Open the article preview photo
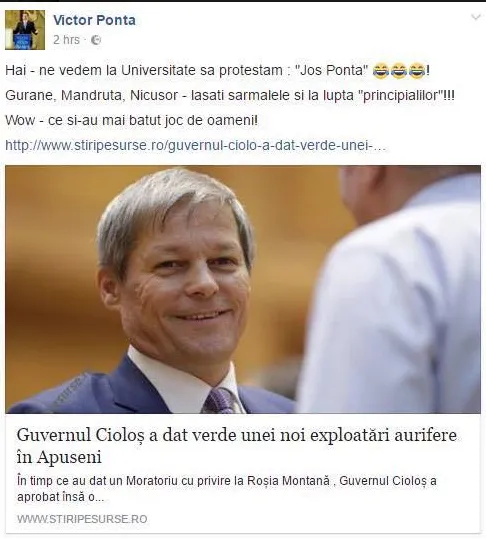The image size is (486, 544). [243, 289]
